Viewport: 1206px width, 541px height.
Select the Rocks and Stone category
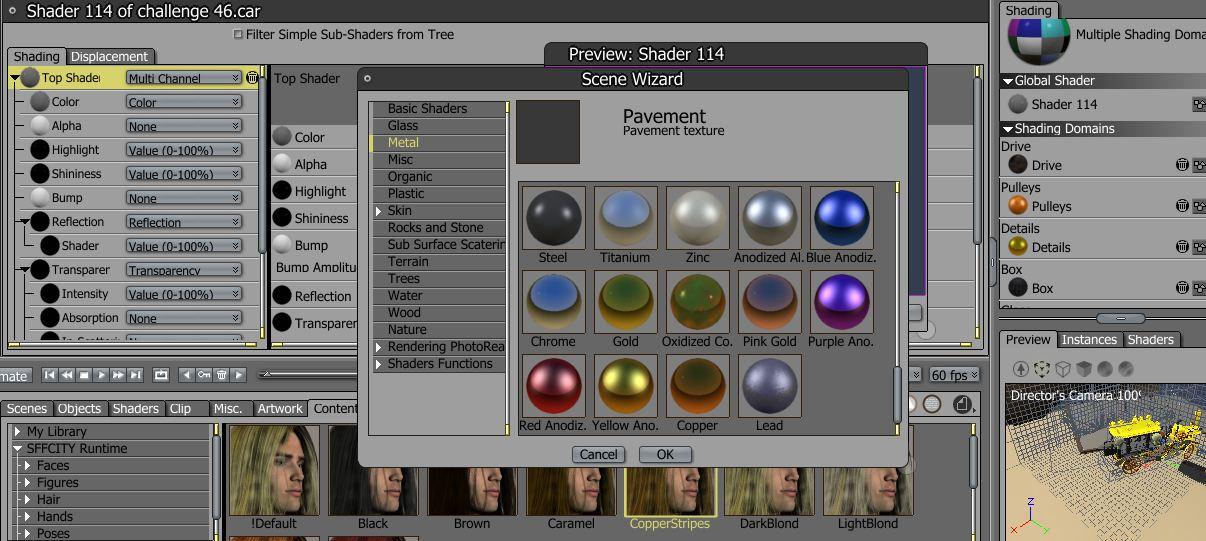(438, 227)
